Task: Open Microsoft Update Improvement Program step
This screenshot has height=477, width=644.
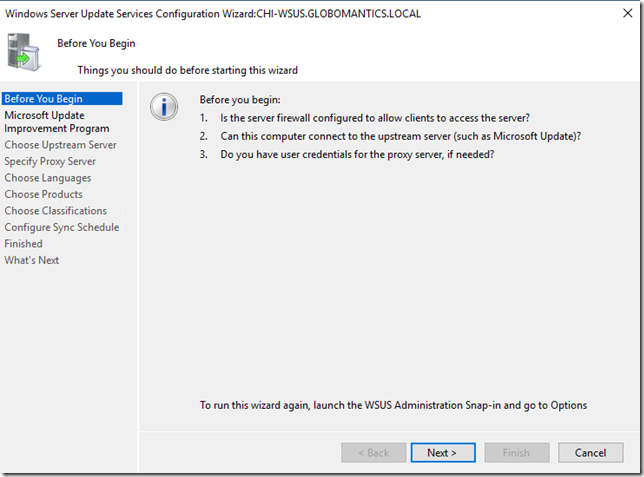Action: click(57, 122)
